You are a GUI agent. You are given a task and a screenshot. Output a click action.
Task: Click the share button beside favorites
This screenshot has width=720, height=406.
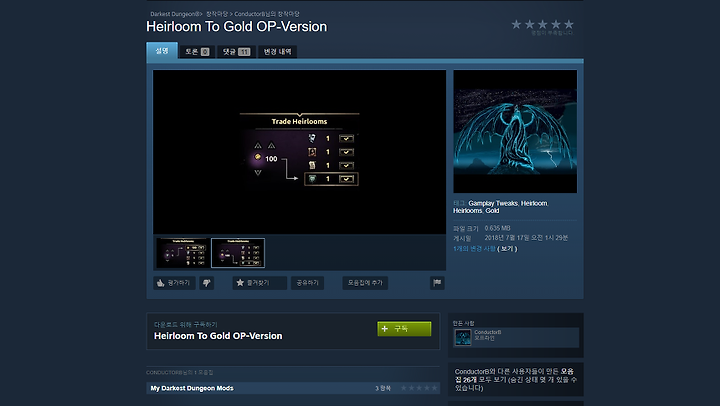point(307,283)
